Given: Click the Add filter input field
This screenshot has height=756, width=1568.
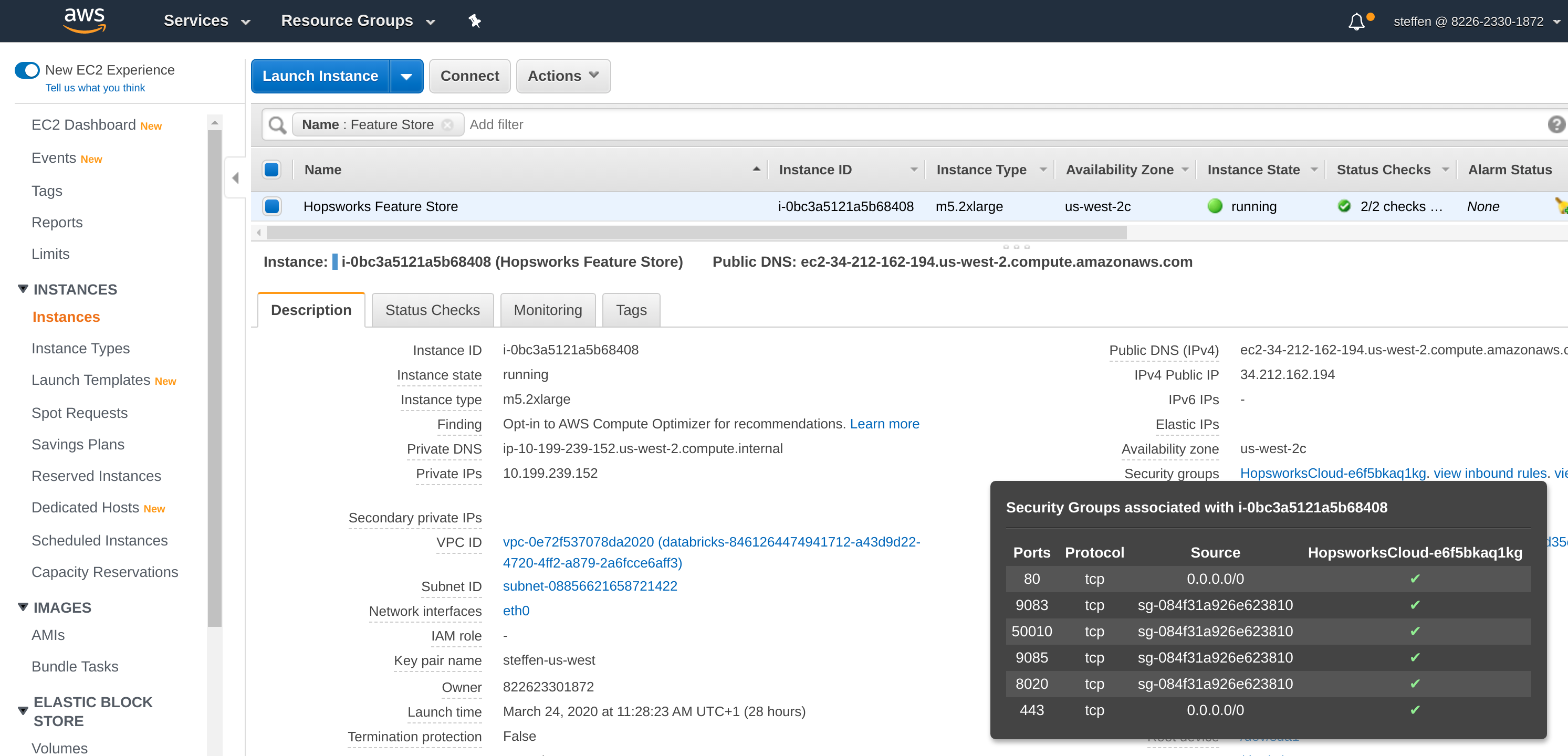Looking at the screenshot, I should (x=500, y=124).
